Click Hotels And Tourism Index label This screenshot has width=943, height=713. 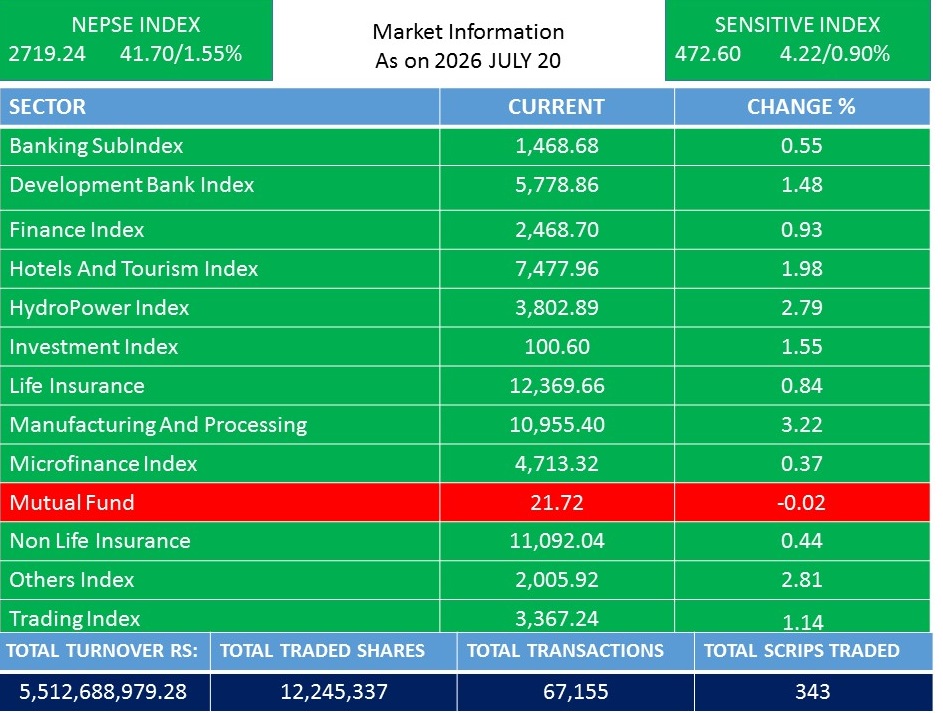[x=134, y=269]
